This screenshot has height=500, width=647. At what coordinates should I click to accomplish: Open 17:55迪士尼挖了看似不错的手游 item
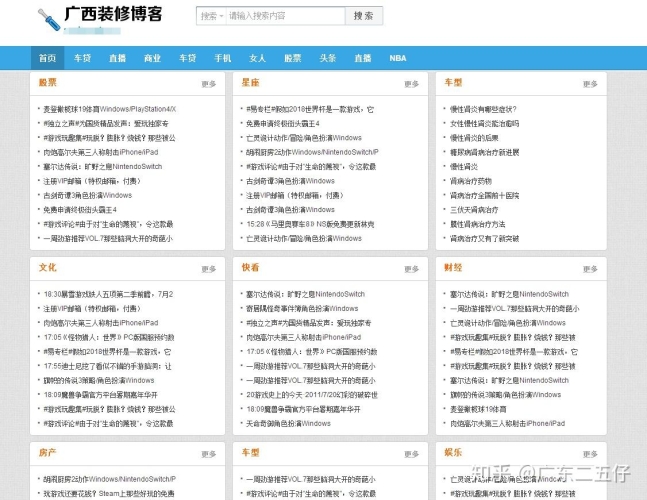[107, 366]
